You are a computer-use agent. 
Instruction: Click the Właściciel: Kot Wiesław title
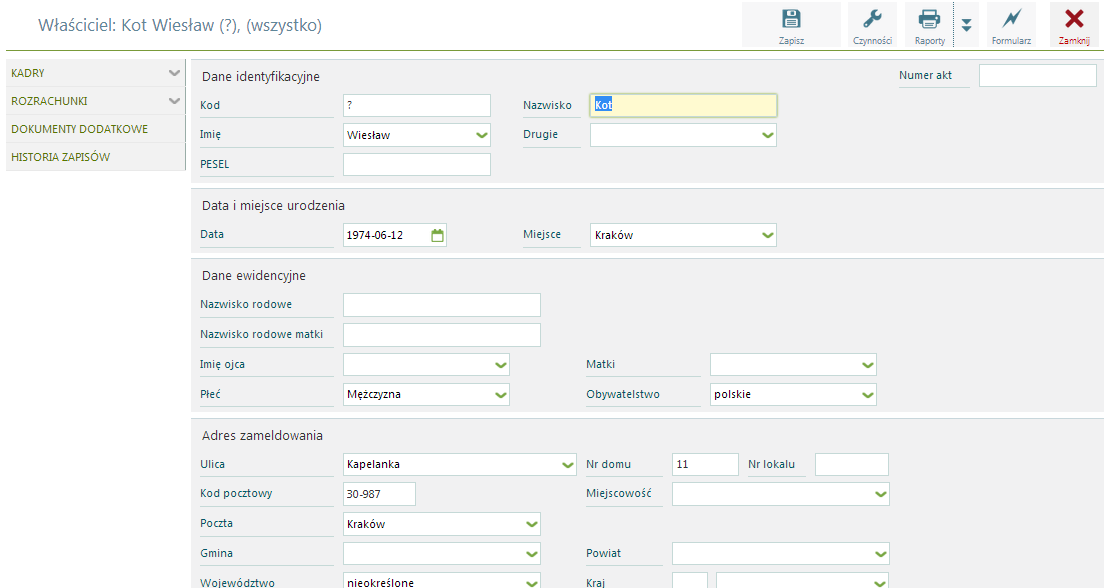tap(180, 25)
